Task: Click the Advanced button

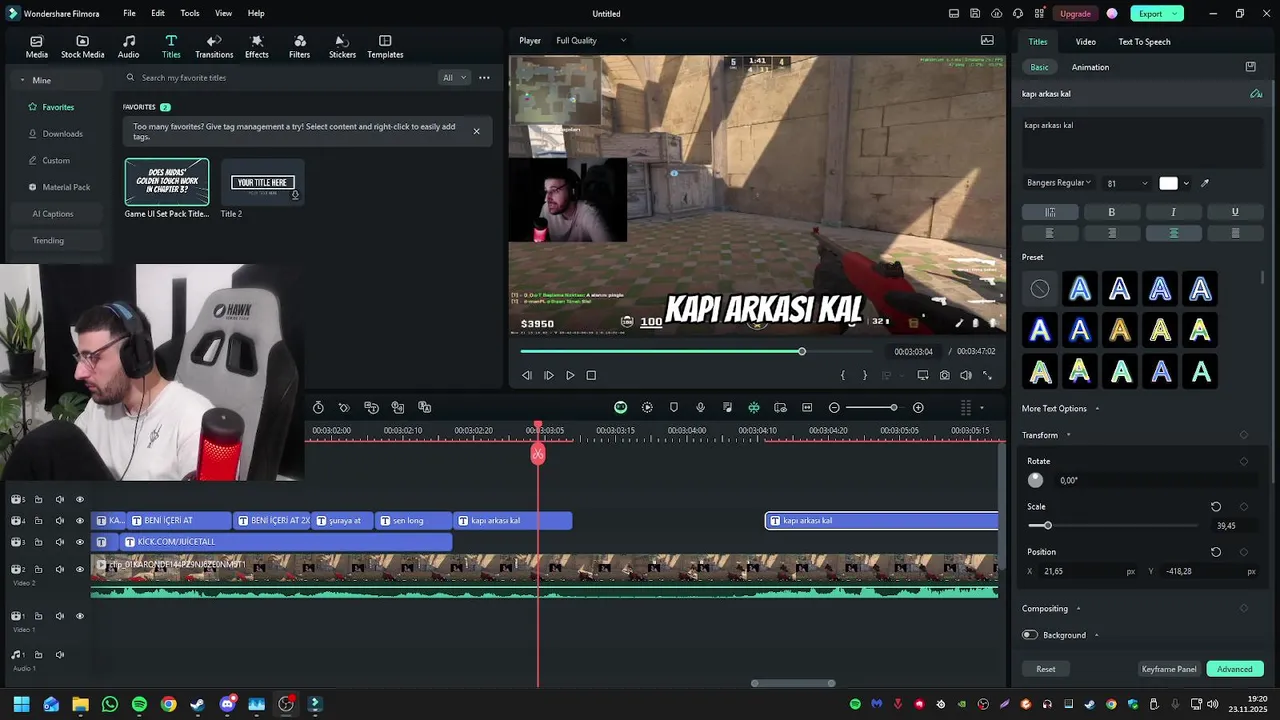Action: pos(1234,669)
